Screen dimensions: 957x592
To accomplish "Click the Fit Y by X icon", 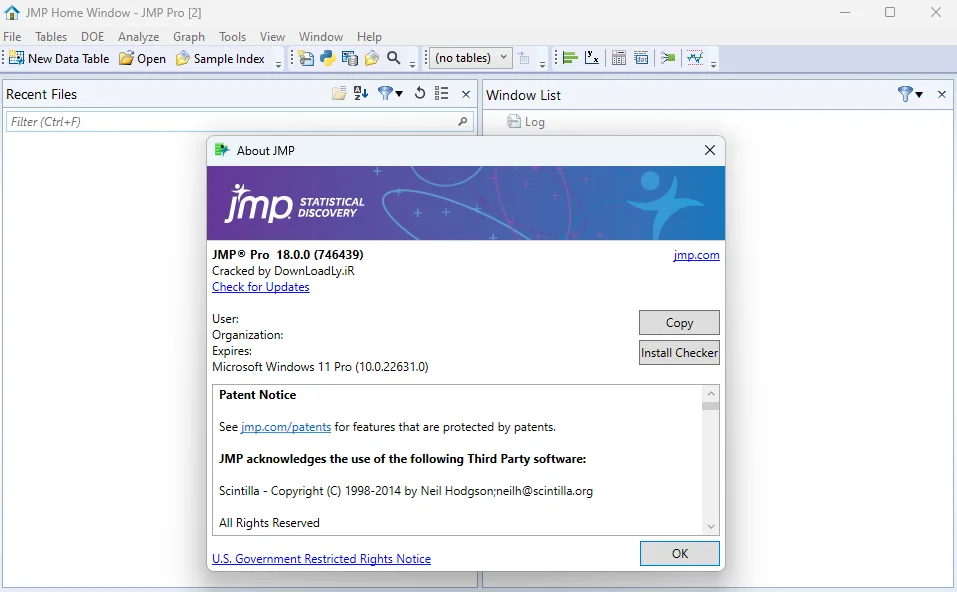I will (592, 58).
